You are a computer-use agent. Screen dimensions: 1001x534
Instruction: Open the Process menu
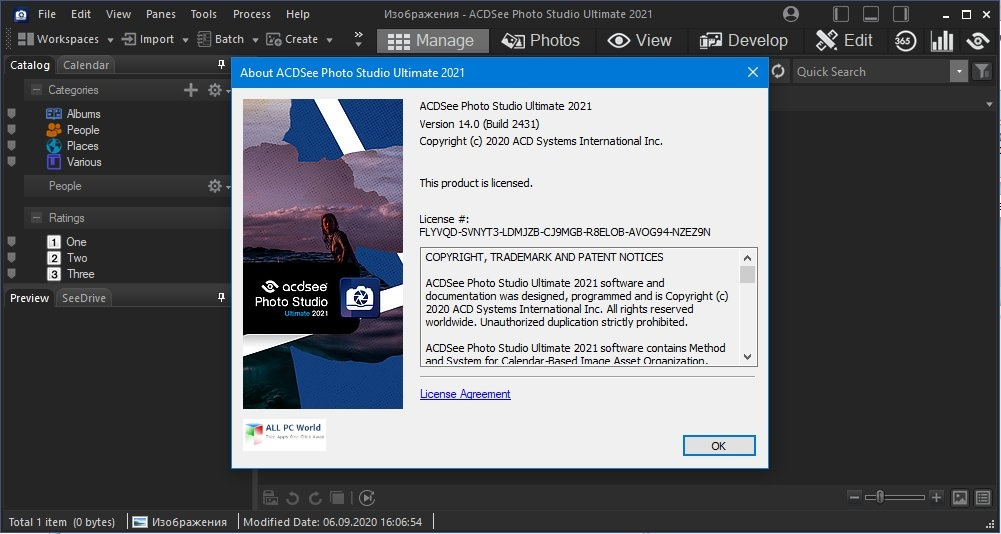[x=251, y=14]
